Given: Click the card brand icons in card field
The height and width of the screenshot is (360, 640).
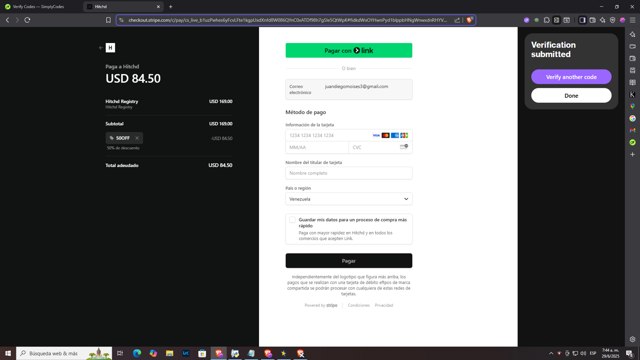Looking at the screenshot, I should click(390, 135).
